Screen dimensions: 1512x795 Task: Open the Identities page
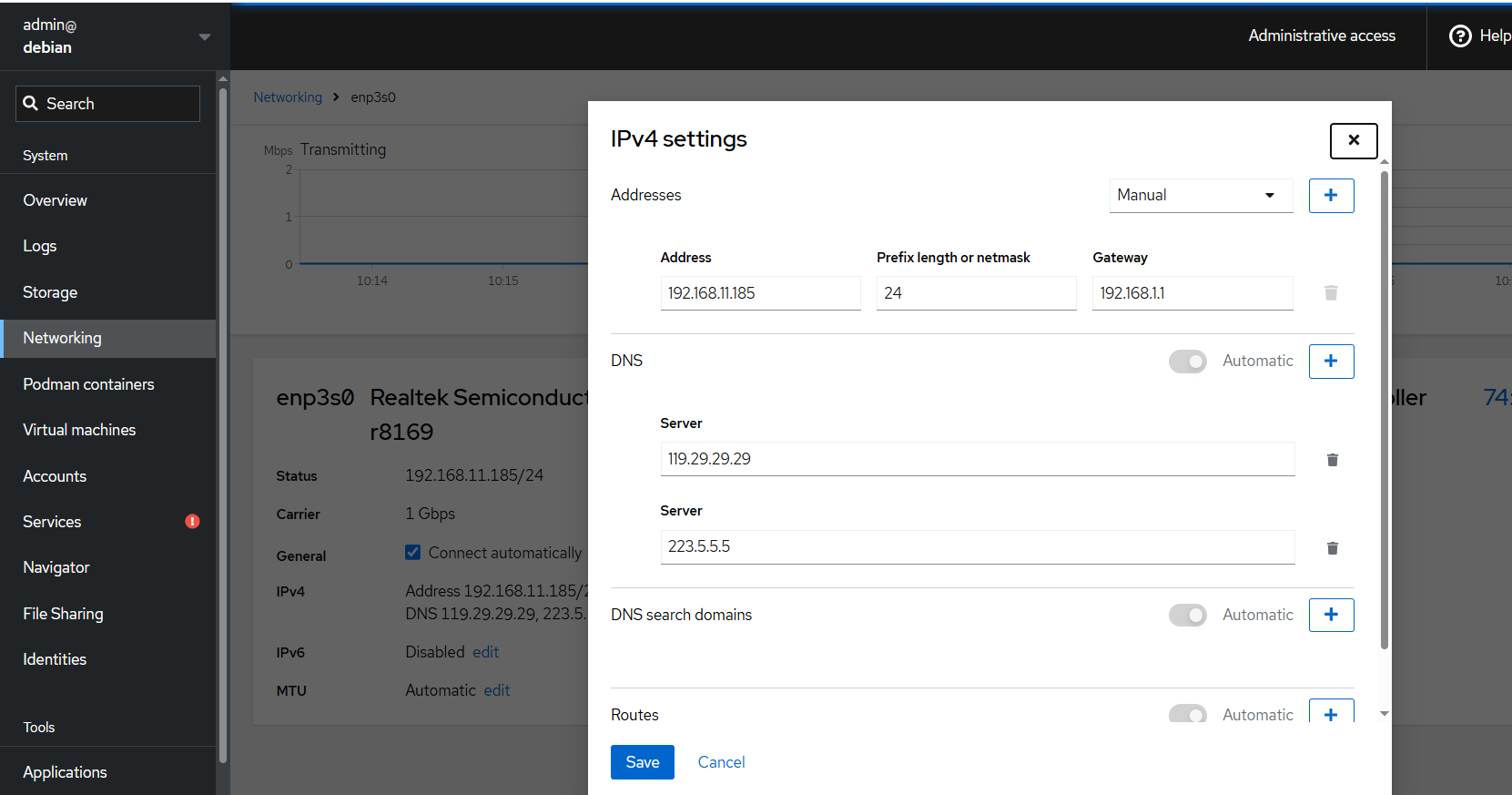[108, 659]
